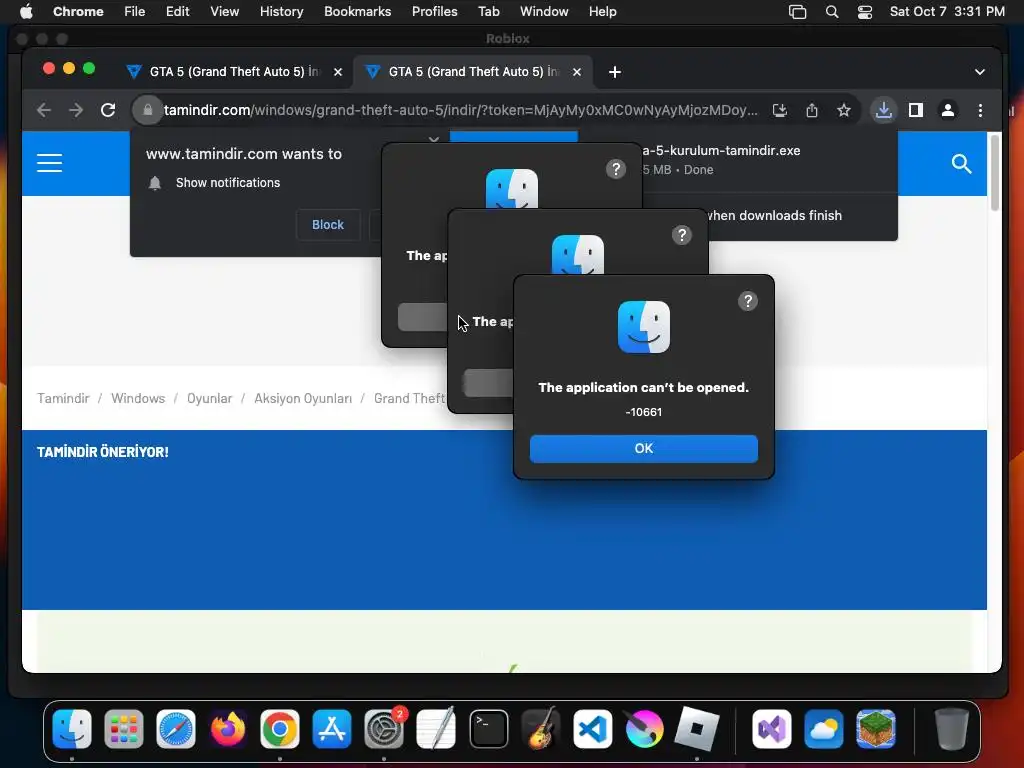The width and height of the screenshot is (1024, 768).
Task: Open help on the middle error dialog
Action: (x=682, y=235)
